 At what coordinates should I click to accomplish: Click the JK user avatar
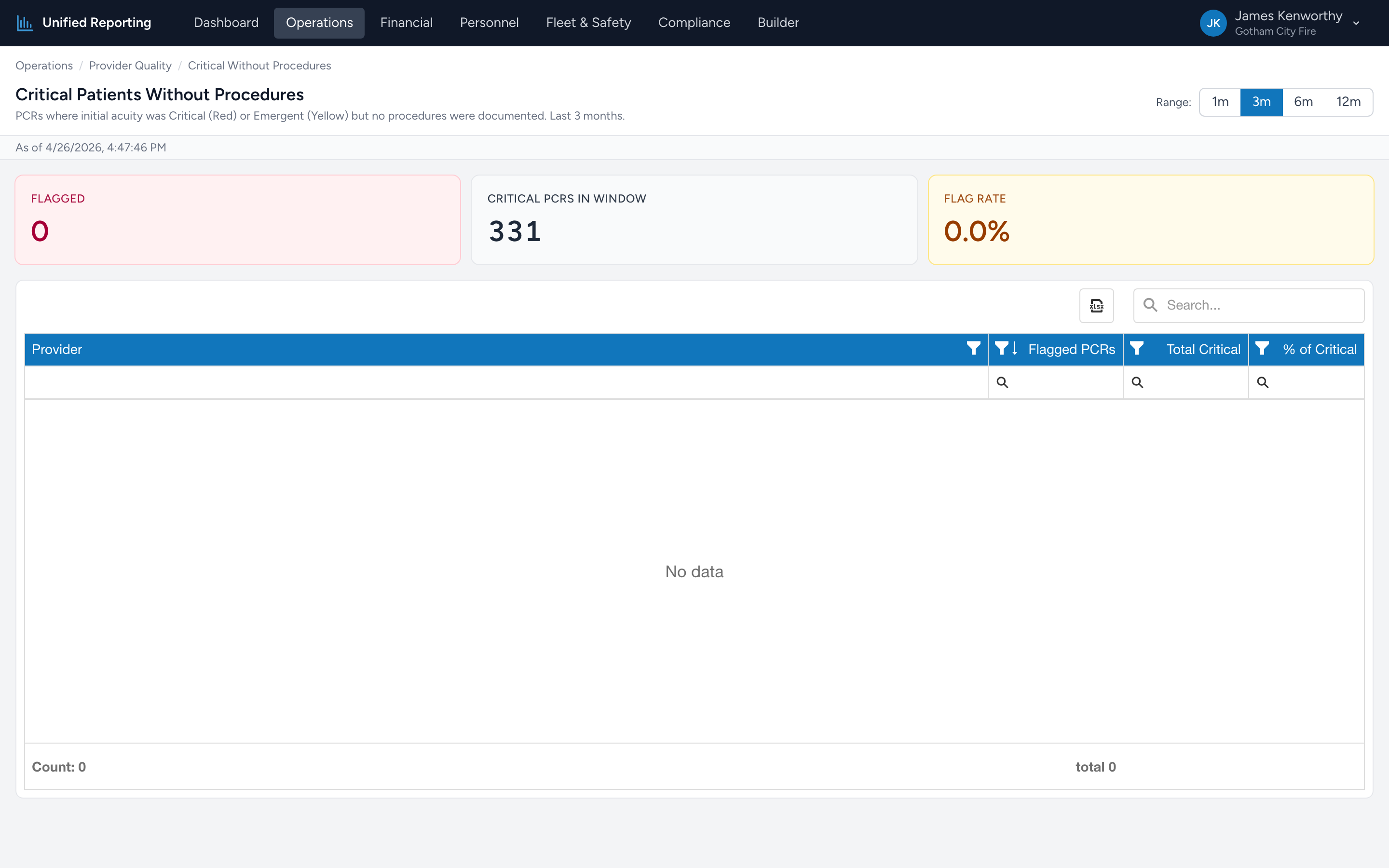(1213, 23)
